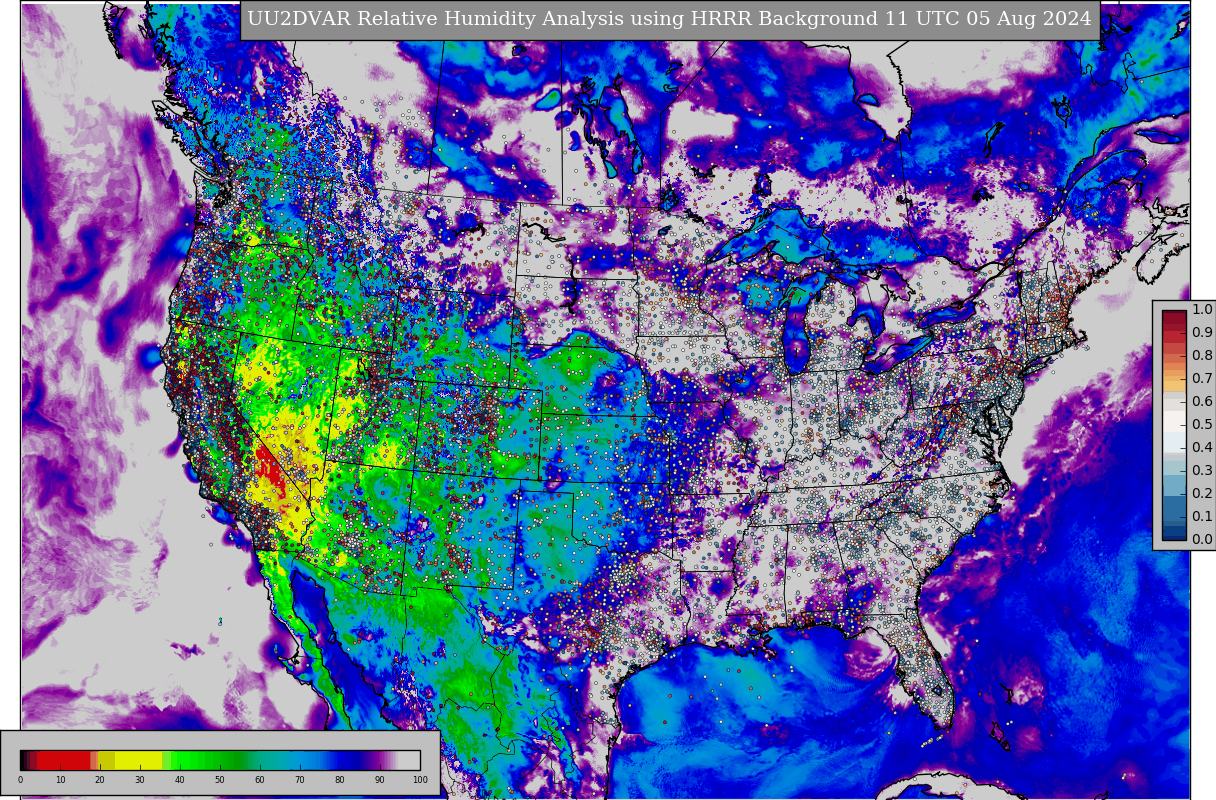Click the 1.0 label on right colorbar
This screenshot has height=800, width=1216.
coord(1202,309)
